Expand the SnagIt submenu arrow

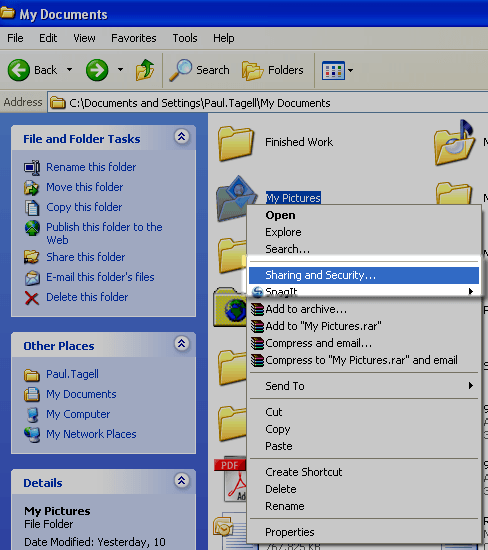click(x=471, y=291)
